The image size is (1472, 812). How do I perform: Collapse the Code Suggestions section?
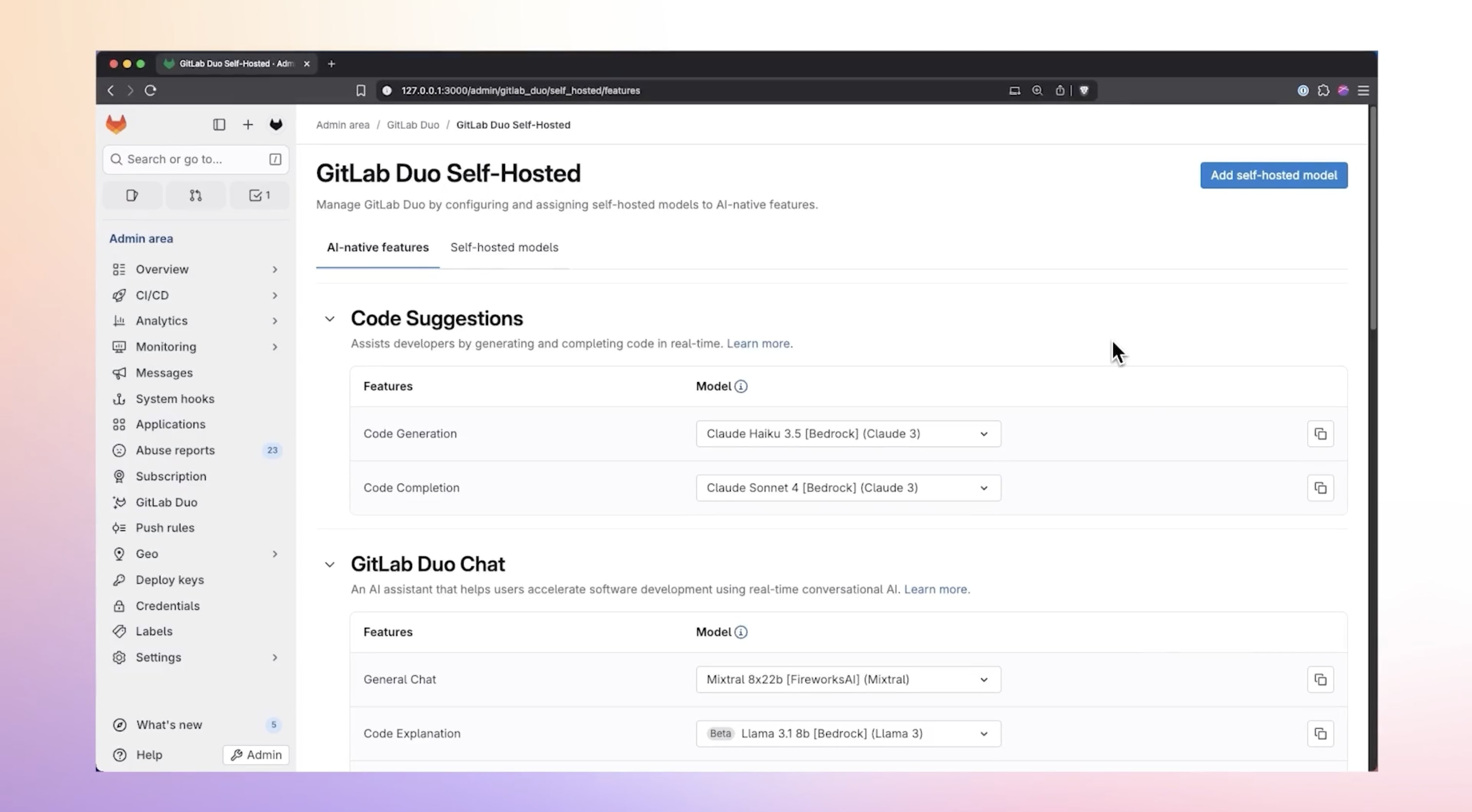pyautogui.click(x=329, y=319)
